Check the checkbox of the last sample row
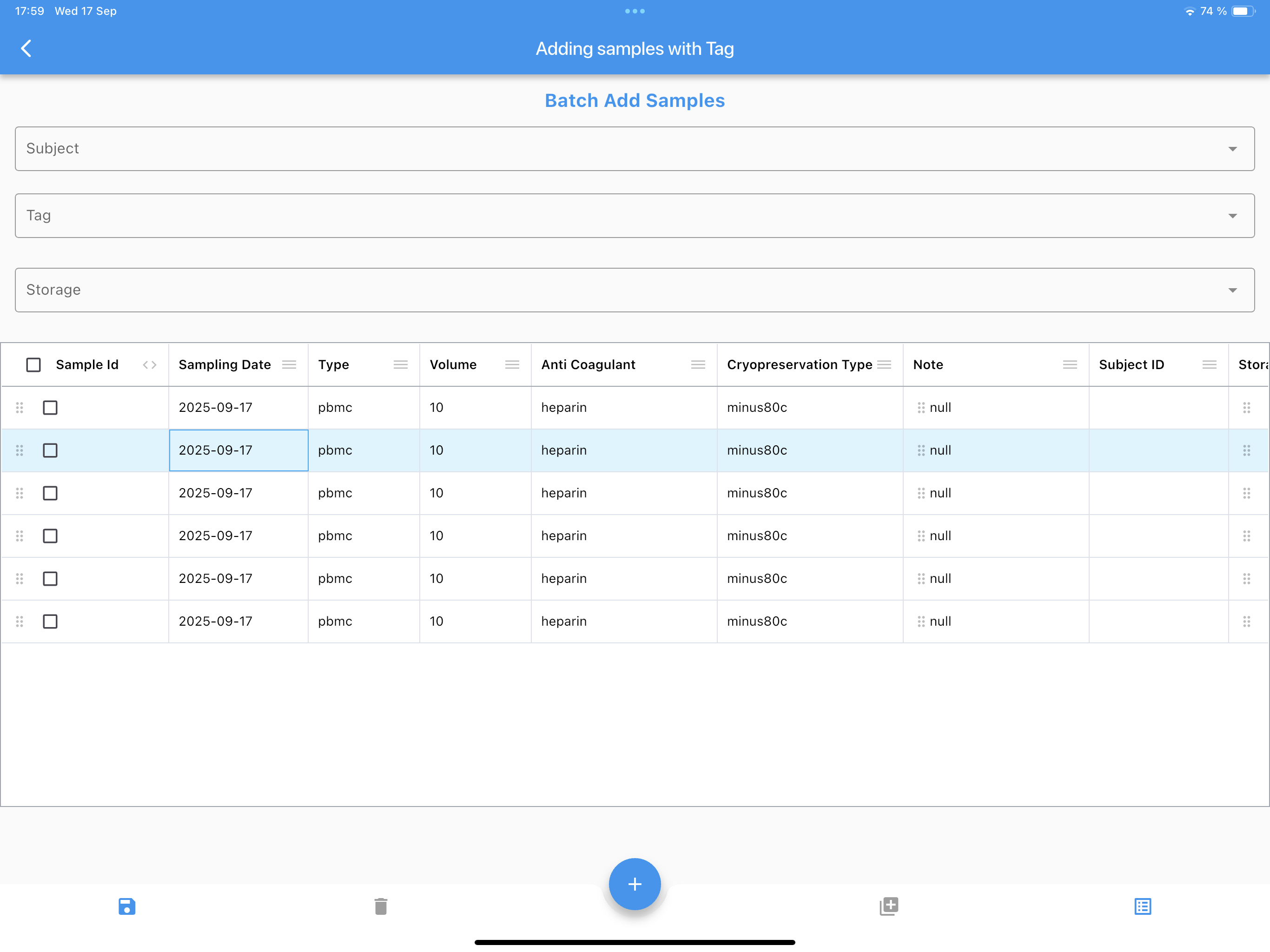 click(50, 621)
